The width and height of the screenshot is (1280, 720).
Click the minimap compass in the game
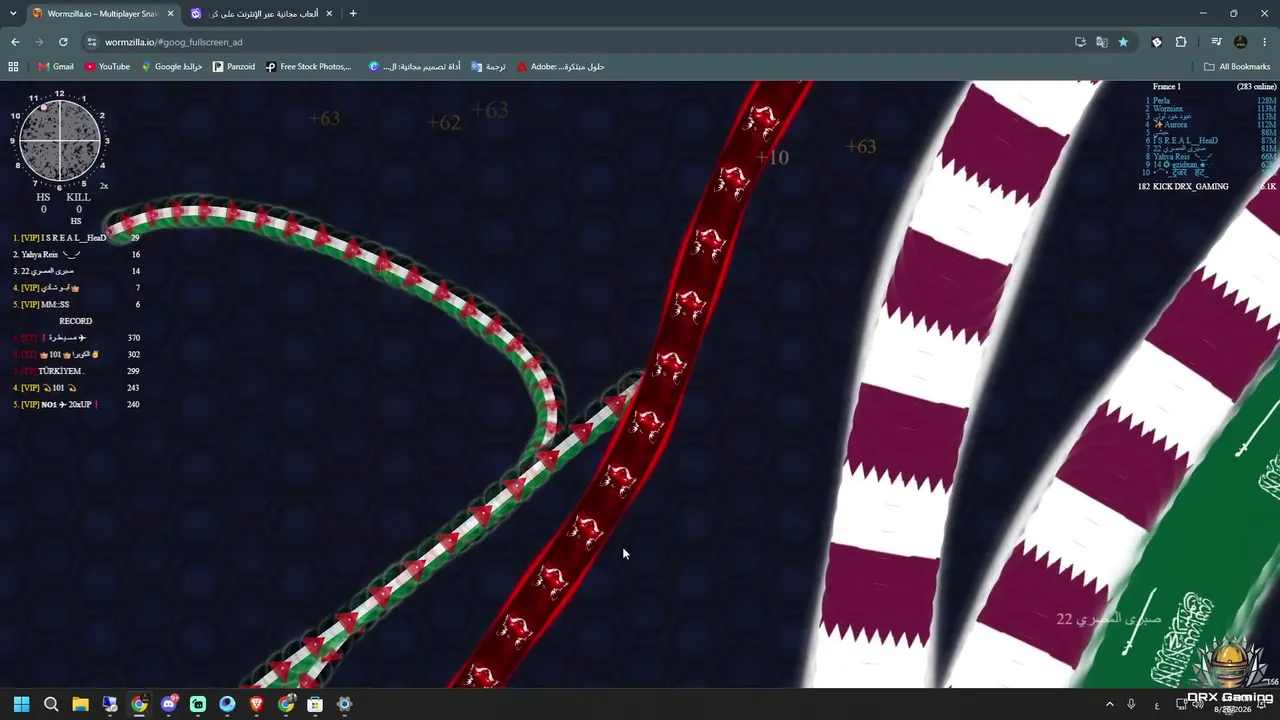click(x=60, y=141)
